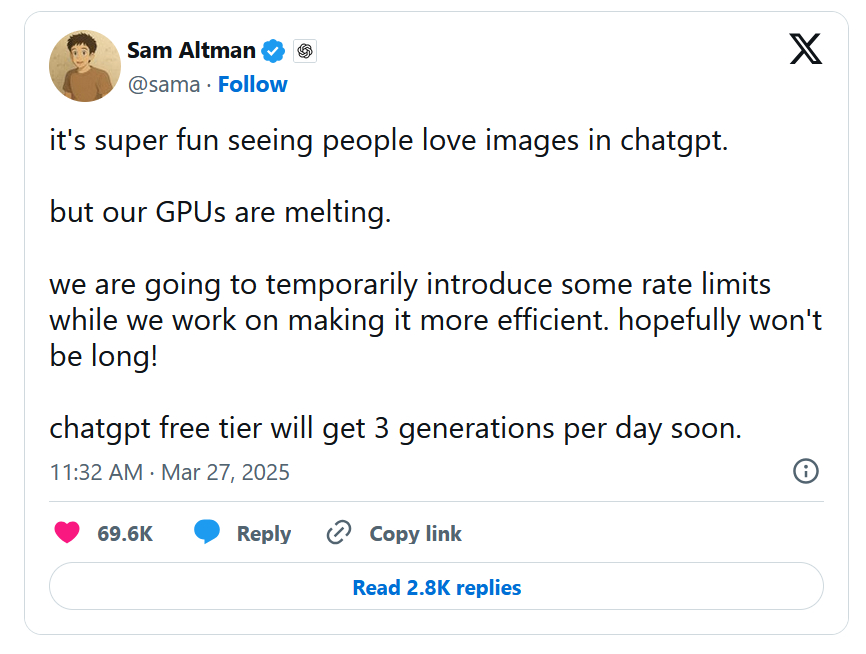This screenshot has height=654, width=866.
Task: Click the 69.6K likes count
Action: 125,534
